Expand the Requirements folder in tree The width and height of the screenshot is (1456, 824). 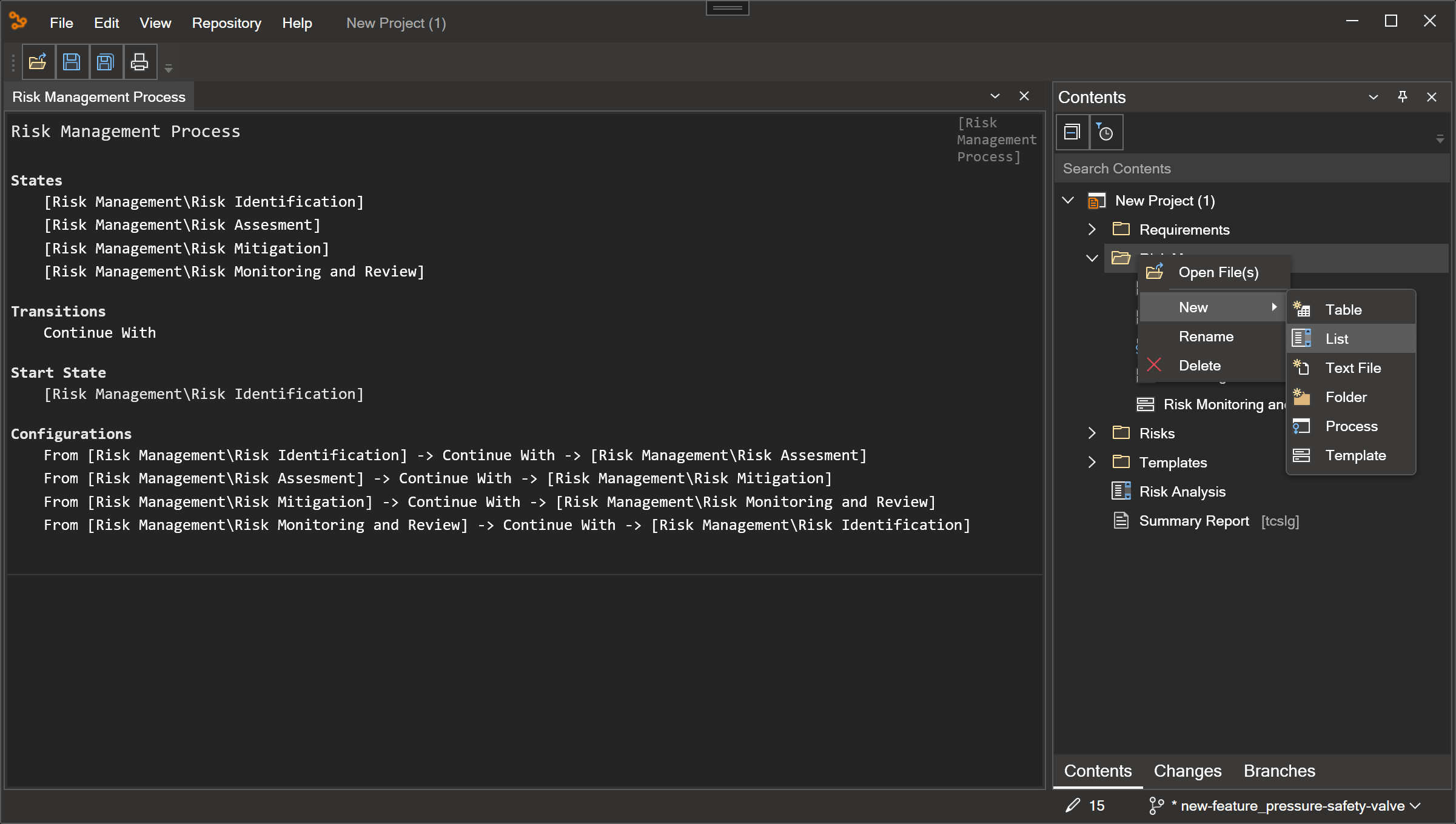point(1090,229)
